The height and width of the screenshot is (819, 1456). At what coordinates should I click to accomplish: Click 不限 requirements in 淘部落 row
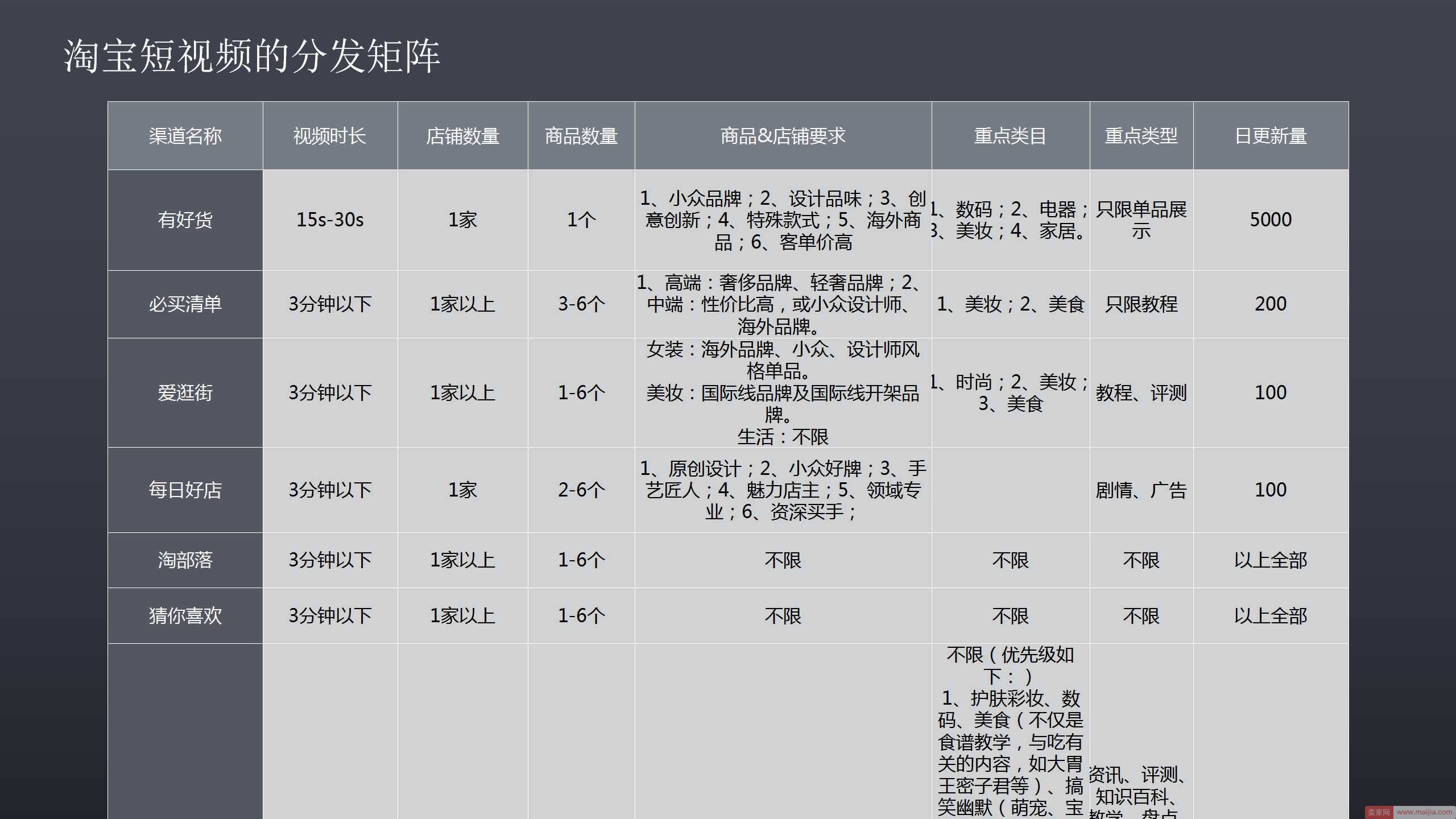coord(783,560)
